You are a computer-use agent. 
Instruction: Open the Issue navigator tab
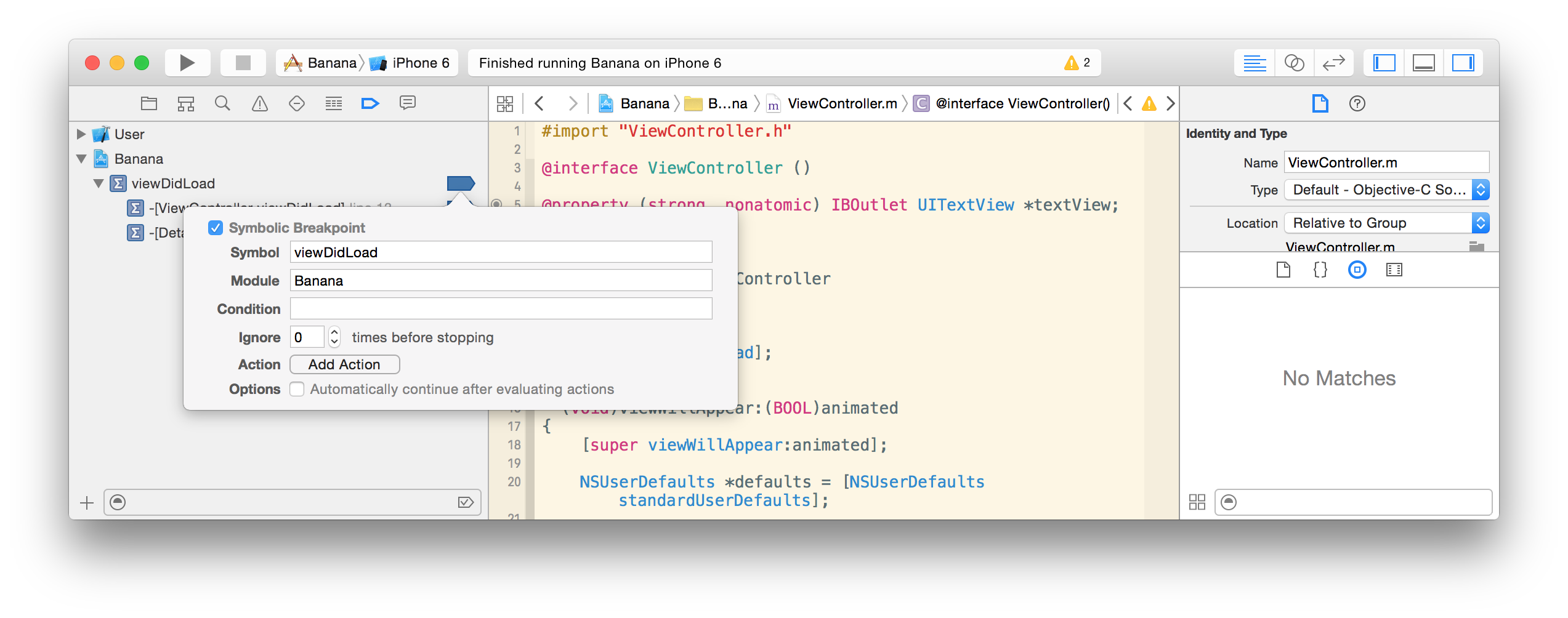[260, 103]
